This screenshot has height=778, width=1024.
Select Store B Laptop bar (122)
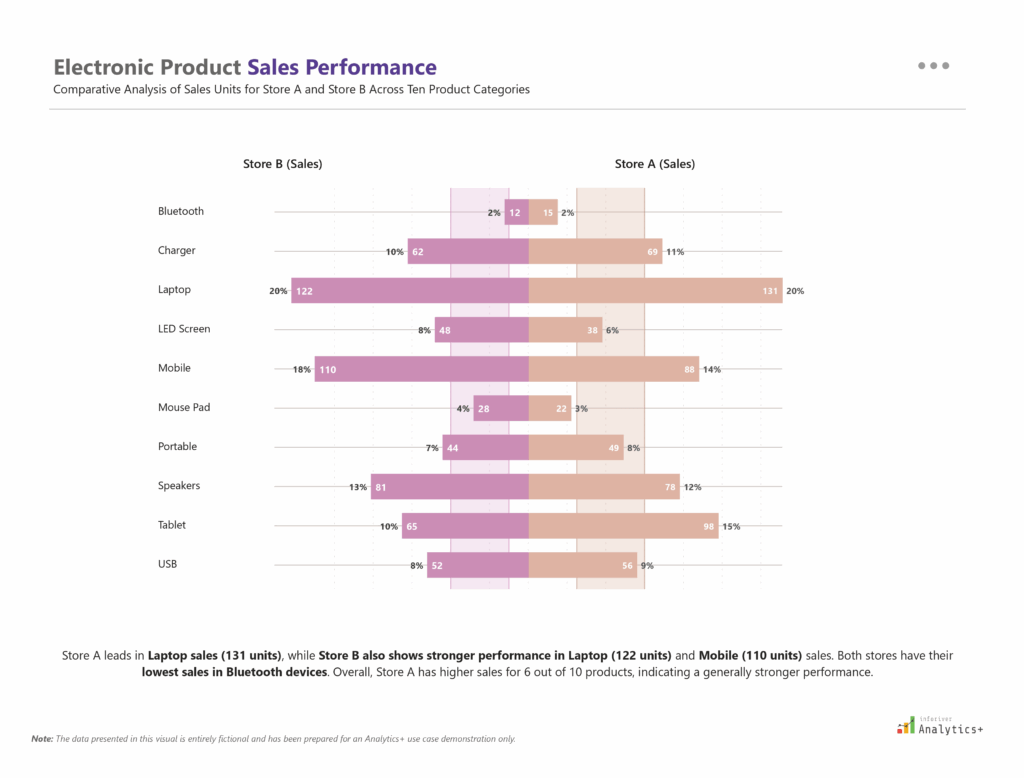pyautogui.click(x=410, y=290)
